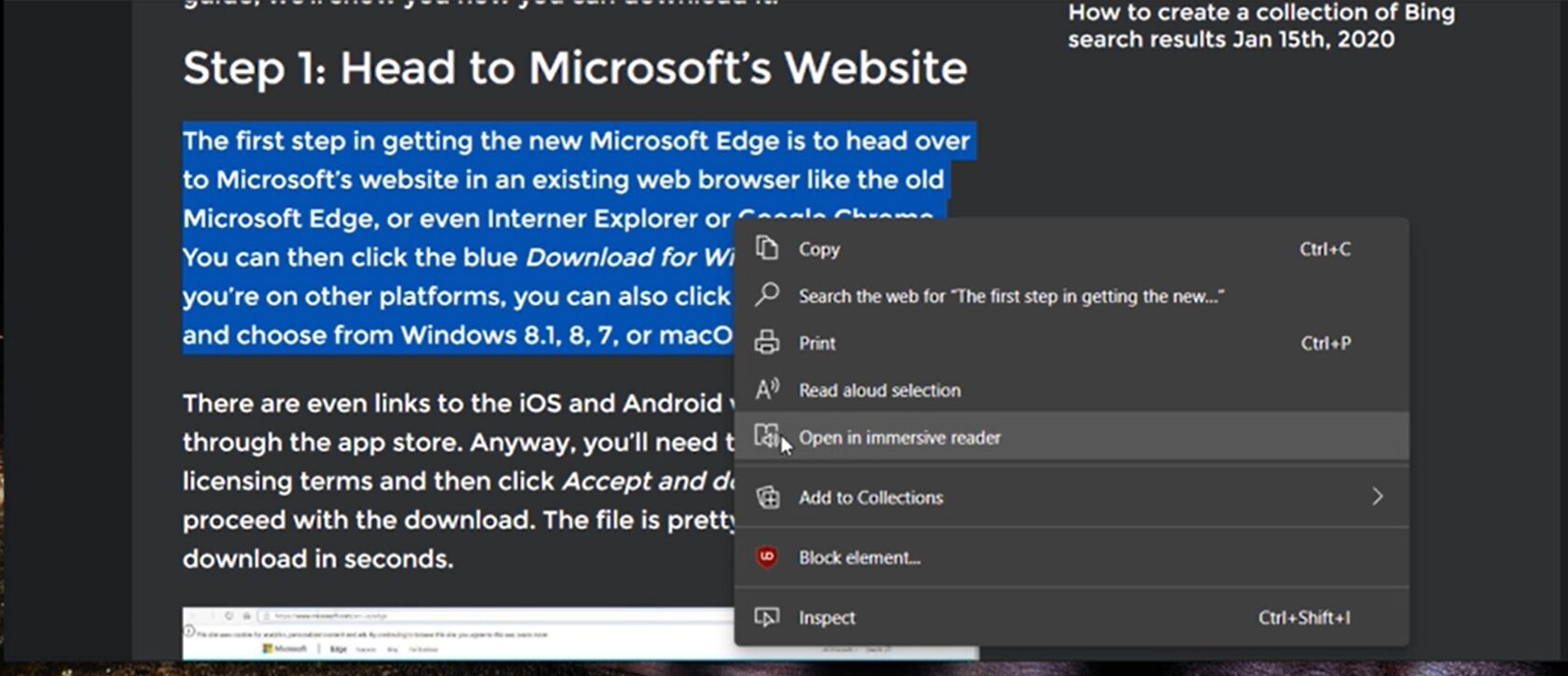This screenshot has width=1568, height=676.
Task: Select Read aloud selection entry
Action: (1071, 389)
